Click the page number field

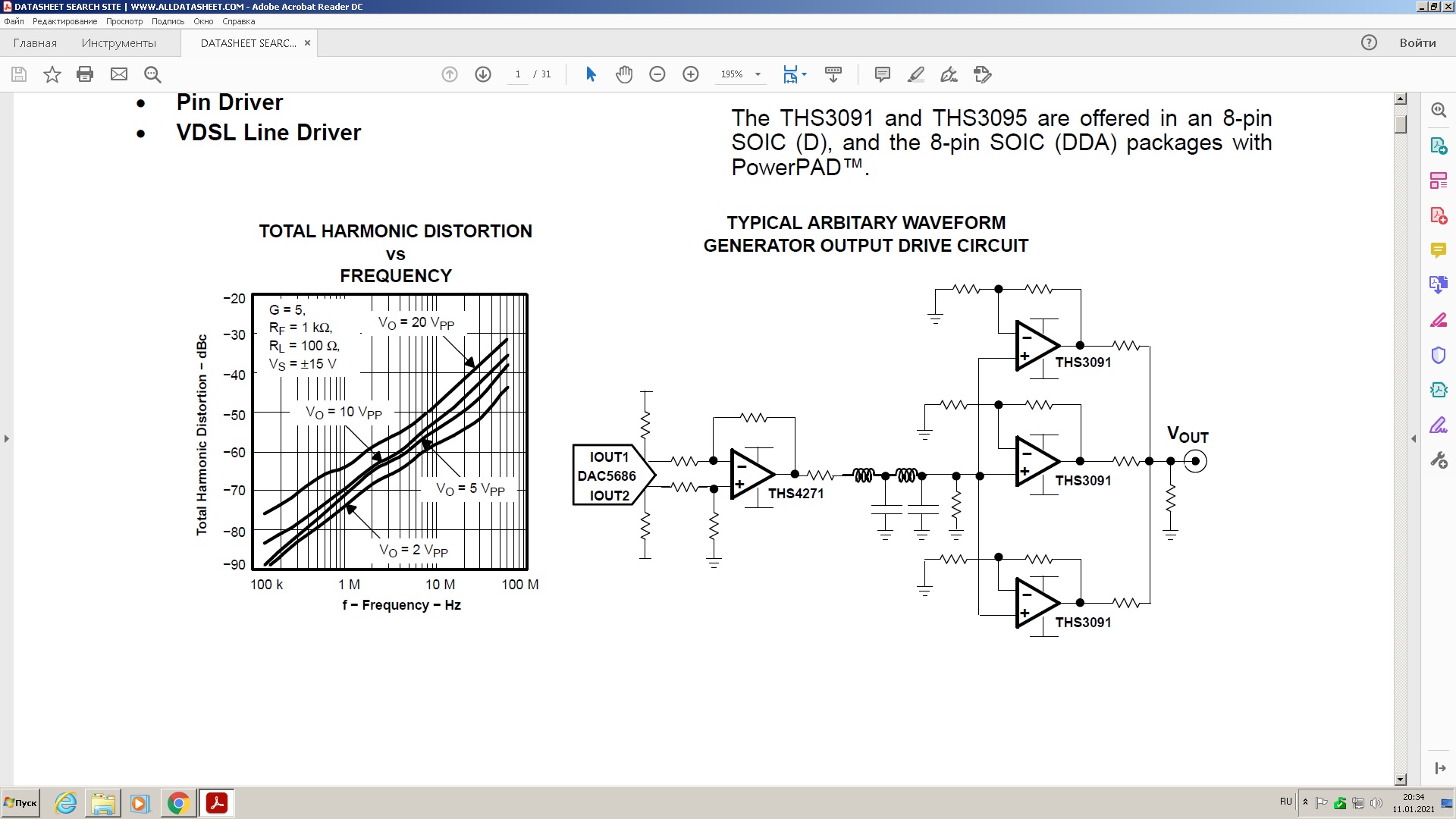click(518, 74)
